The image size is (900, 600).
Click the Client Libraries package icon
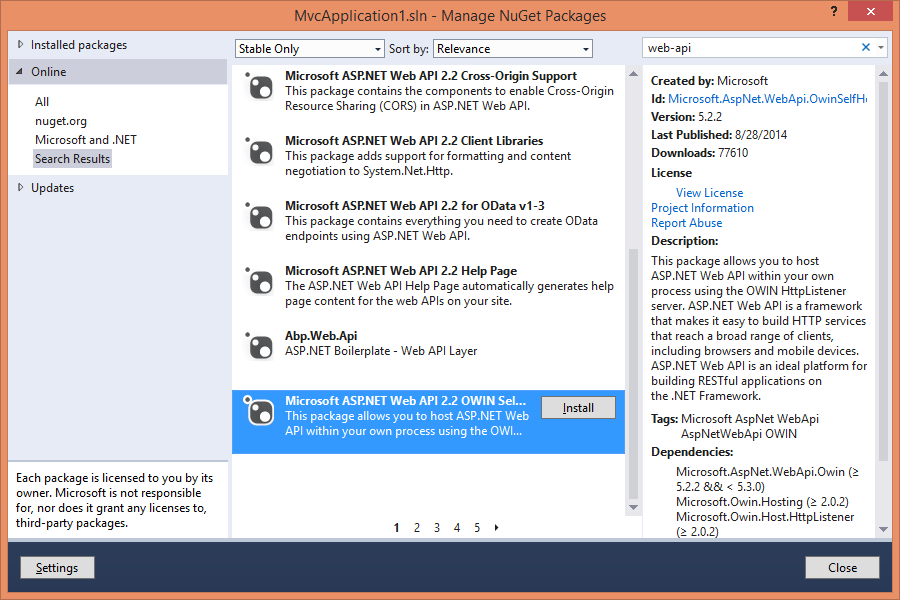(260, 152)
